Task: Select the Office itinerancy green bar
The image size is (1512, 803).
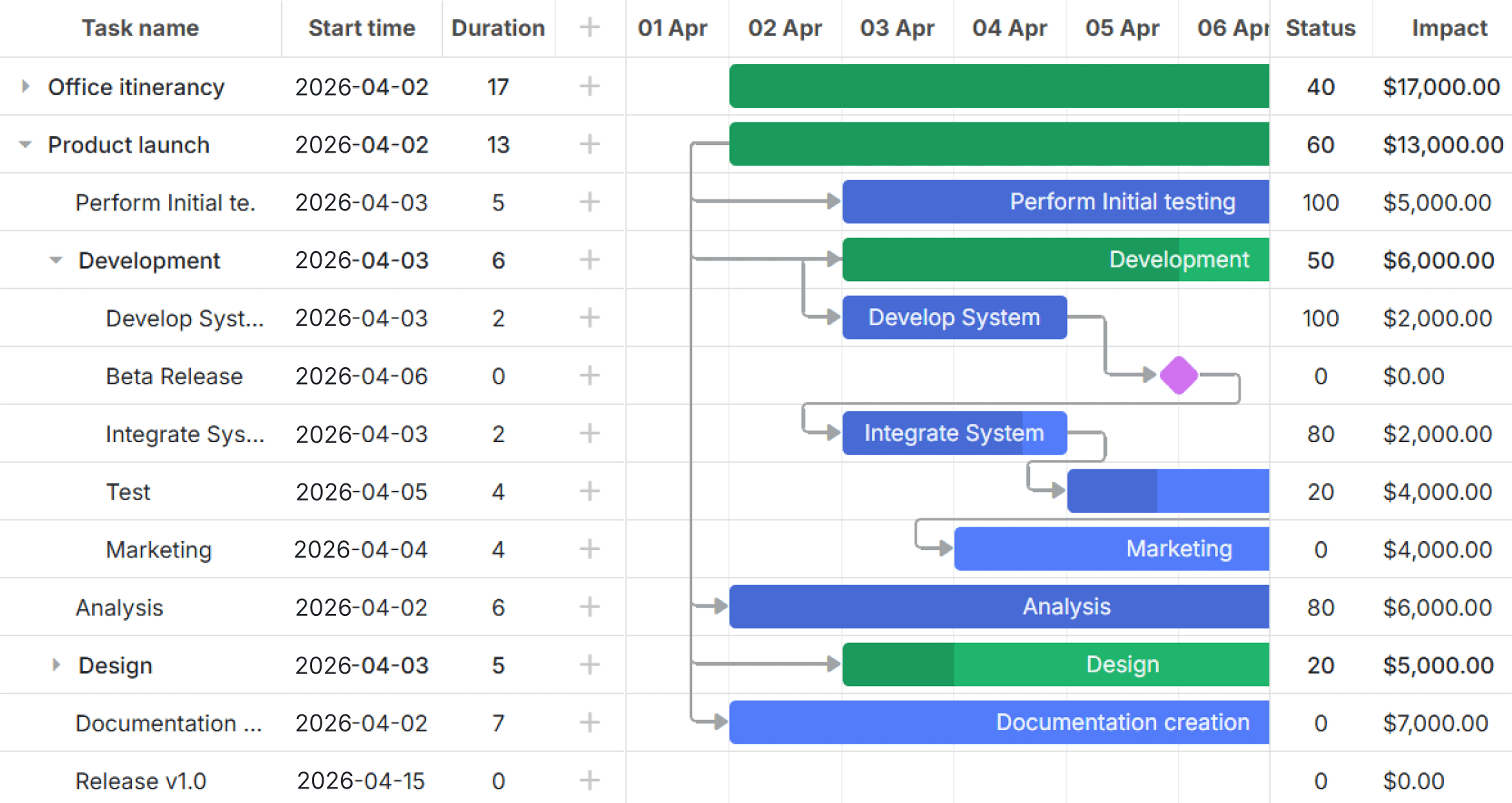Action: click(999, 86)
